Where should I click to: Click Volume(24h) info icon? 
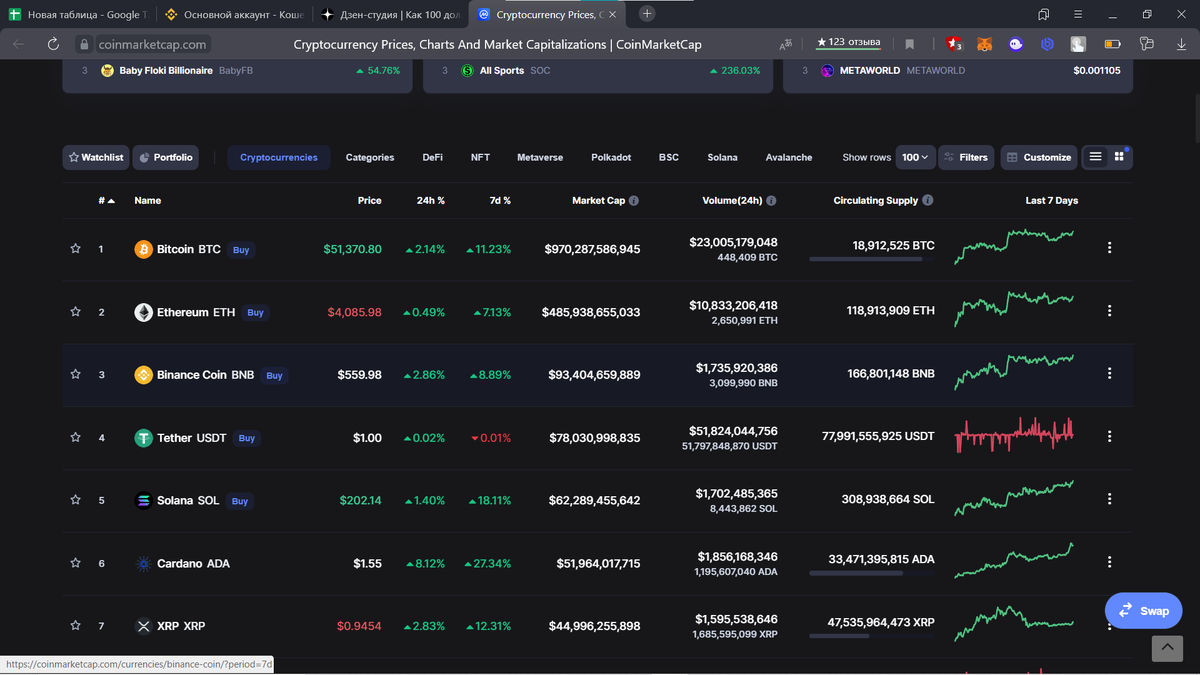[771, 201]
